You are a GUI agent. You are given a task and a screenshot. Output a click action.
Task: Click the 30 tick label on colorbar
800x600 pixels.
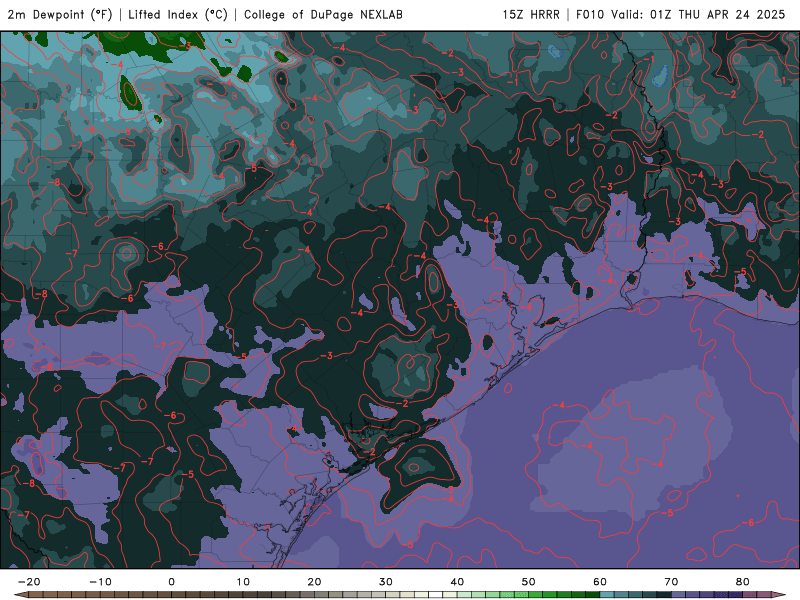386,582
